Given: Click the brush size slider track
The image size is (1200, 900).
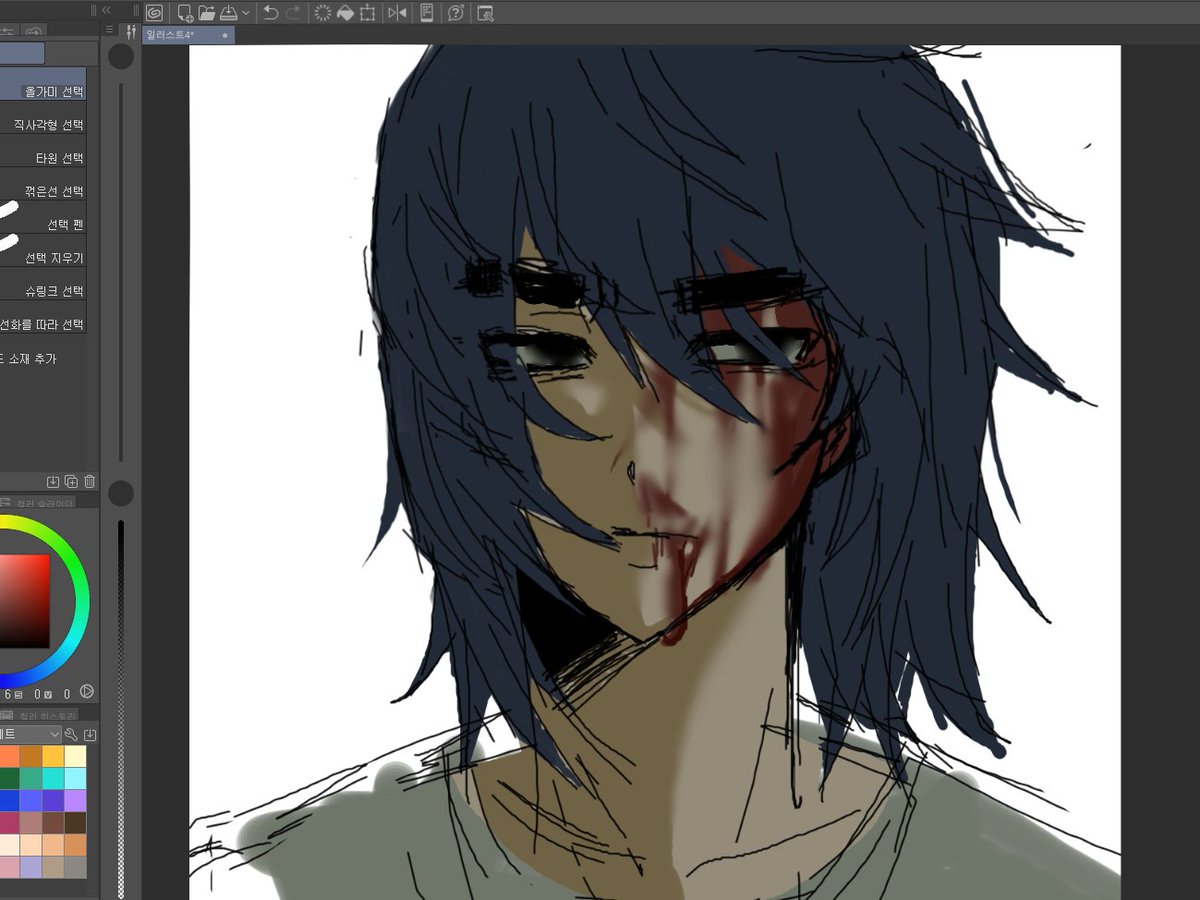Looking at the screenshot, I should point(121,270).
